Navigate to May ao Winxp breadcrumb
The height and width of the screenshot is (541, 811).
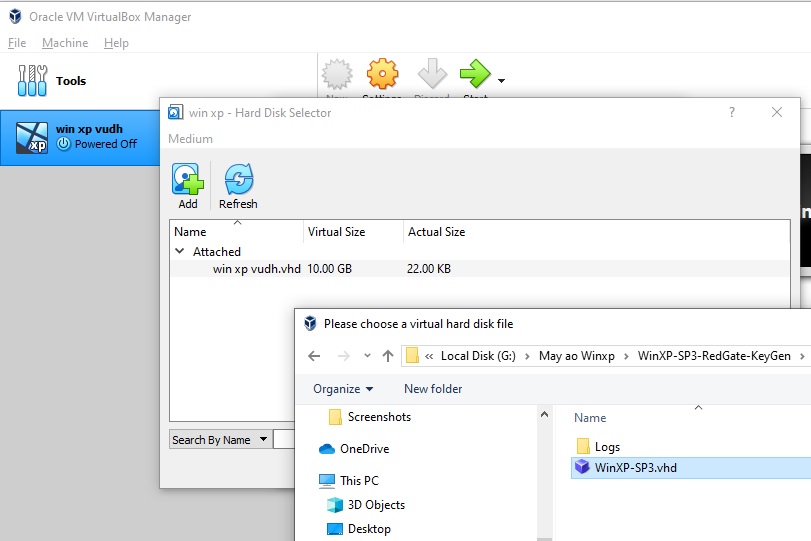point(577,356)
